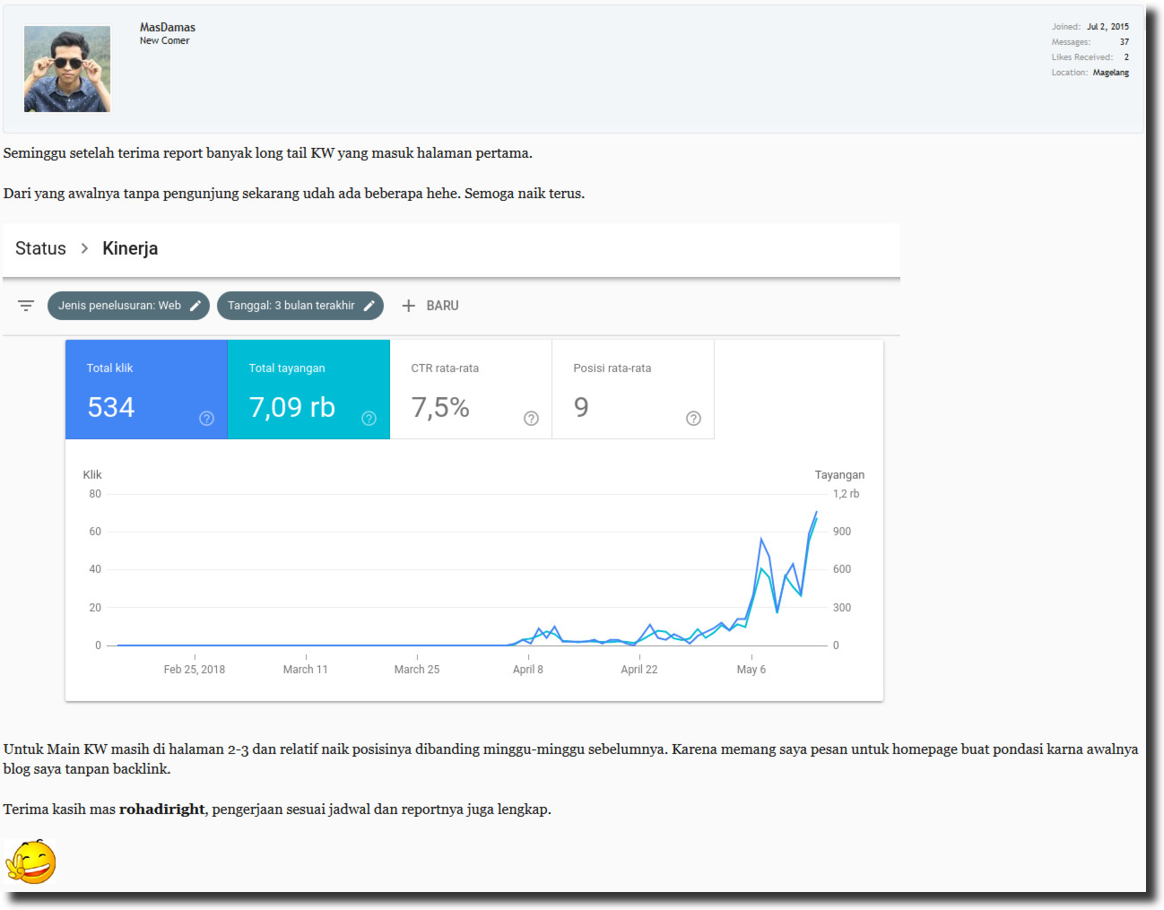This screenshot has width=1164, height=910.
Task: Click the Kinerja breadcrumb title
Action: click(130, 249)
